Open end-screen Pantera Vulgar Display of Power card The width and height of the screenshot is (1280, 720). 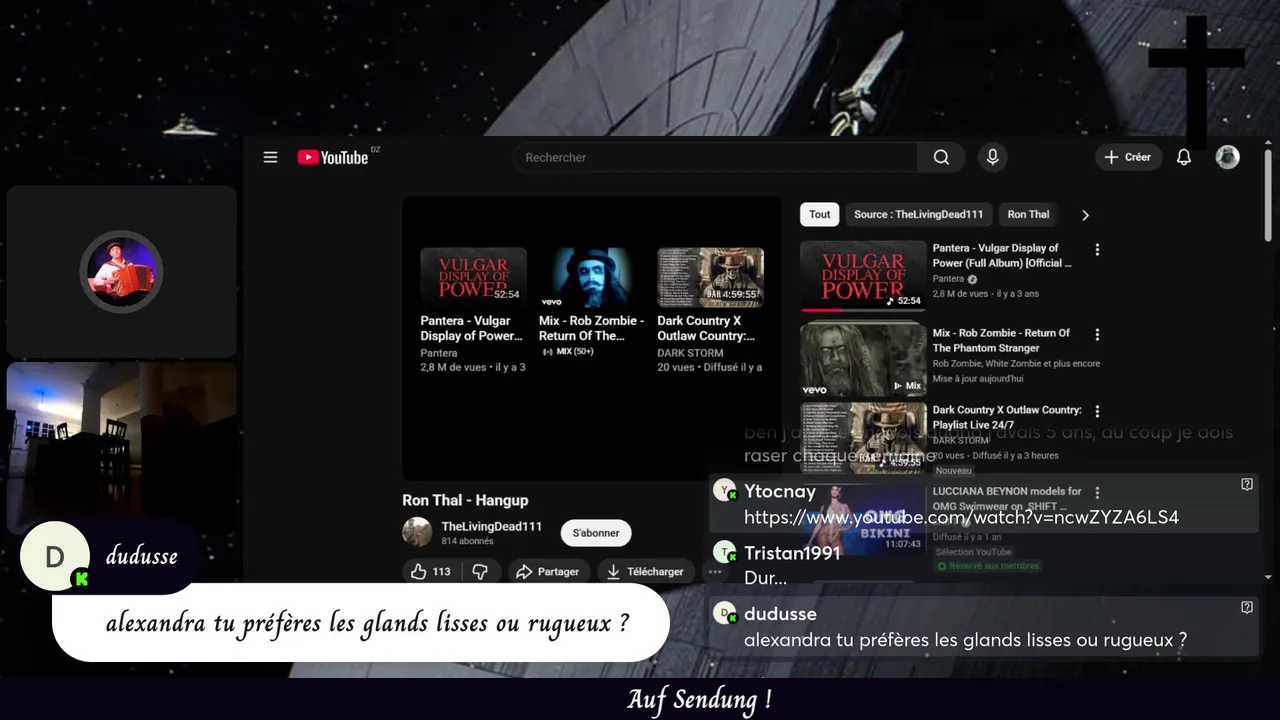pos(473,311)
